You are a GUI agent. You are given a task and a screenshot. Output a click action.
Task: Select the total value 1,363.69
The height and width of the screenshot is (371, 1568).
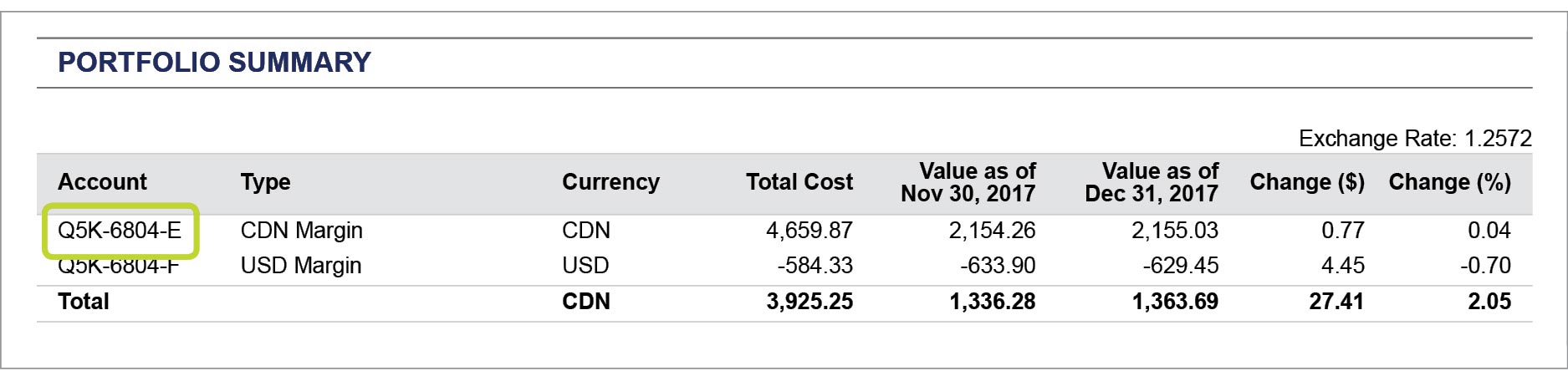[1174, 302]
